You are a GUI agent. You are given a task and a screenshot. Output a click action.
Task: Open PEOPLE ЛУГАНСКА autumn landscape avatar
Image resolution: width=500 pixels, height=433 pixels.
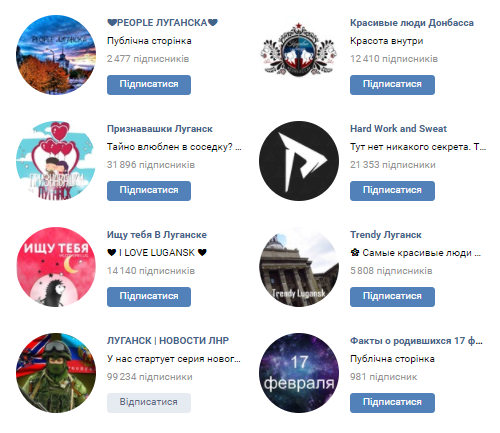[x=56, y=55]
